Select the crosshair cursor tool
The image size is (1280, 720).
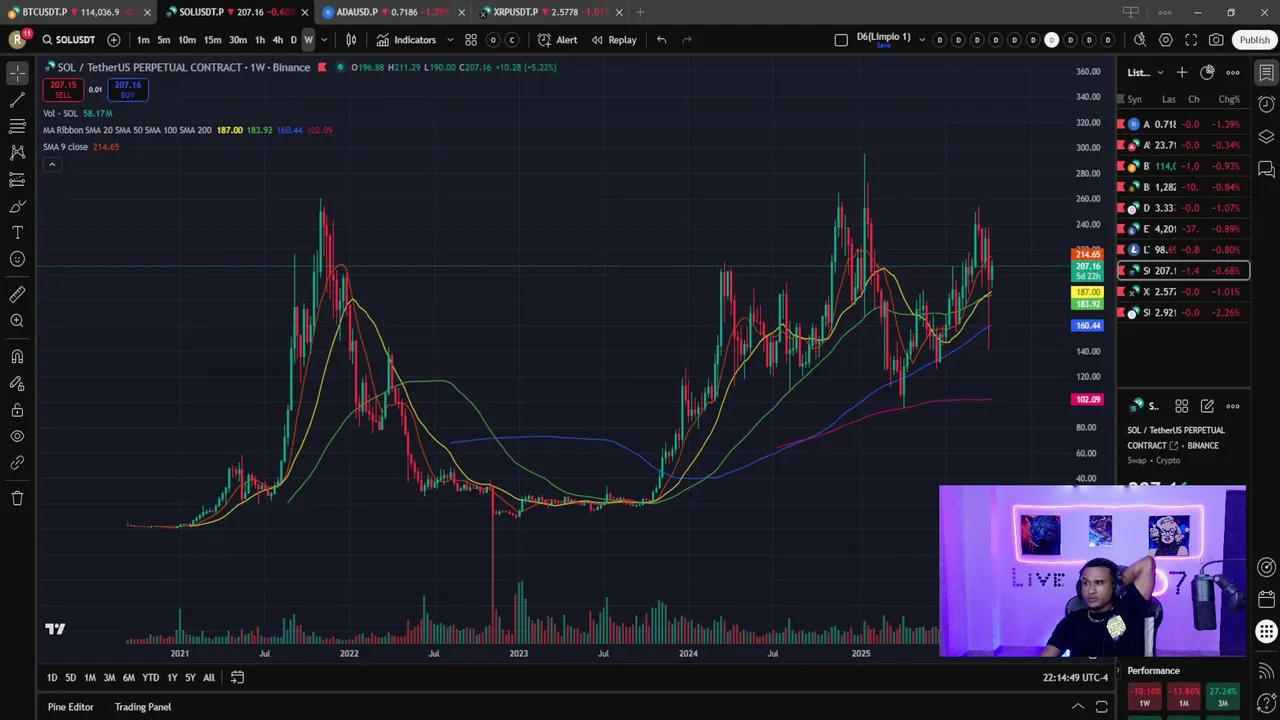click(x=17, y=74)
